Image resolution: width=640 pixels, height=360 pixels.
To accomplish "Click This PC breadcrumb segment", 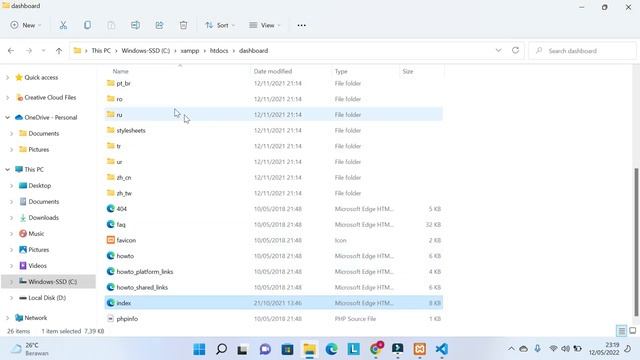I will pos(101,51).
